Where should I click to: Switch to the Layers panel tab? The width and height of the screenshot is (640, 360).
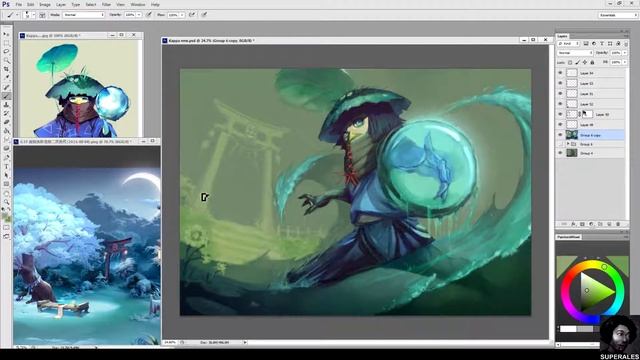tap(562, 36)
